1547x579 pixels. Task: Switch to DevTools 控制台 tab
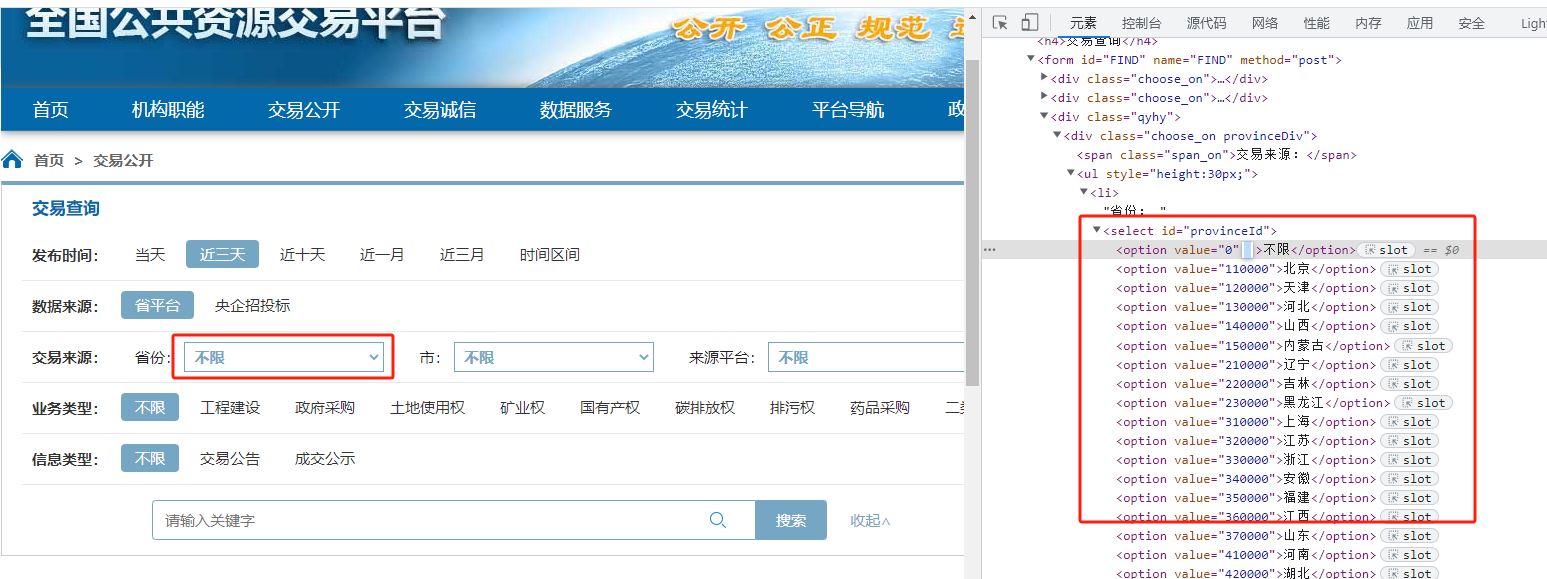click(x=1141, y=23)
